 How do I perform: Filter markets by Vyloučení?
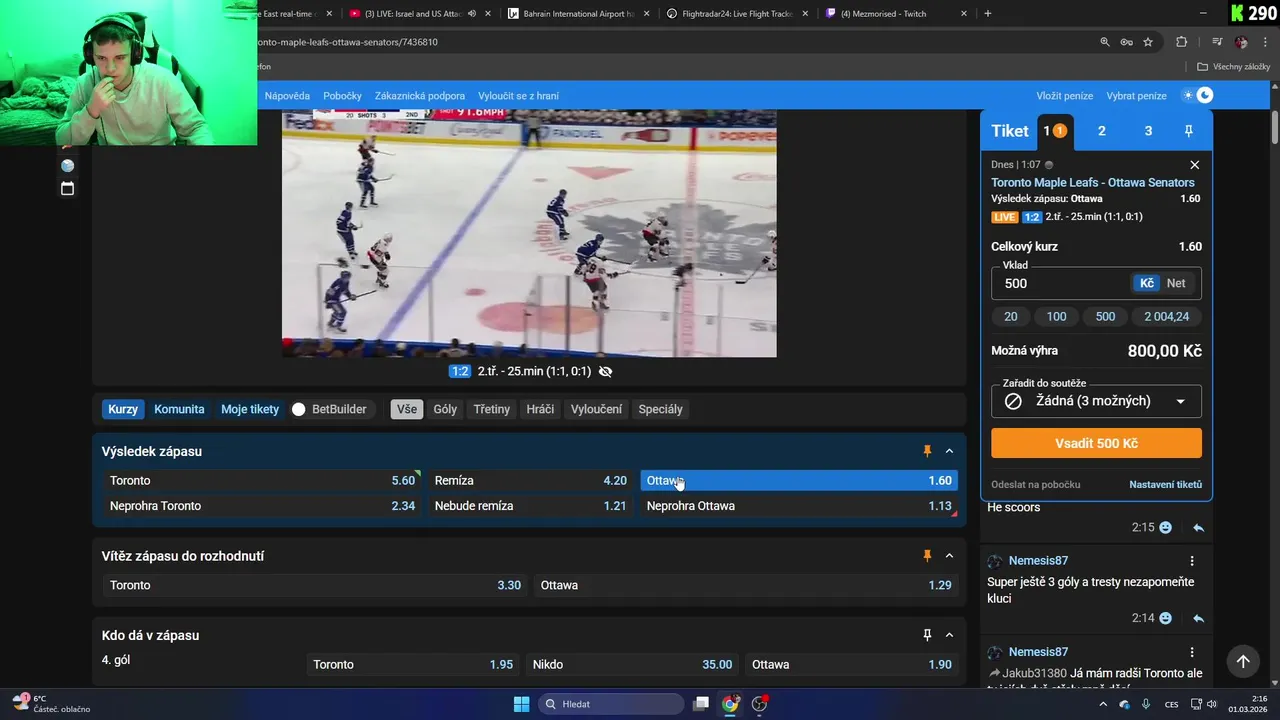pos(596,409)
